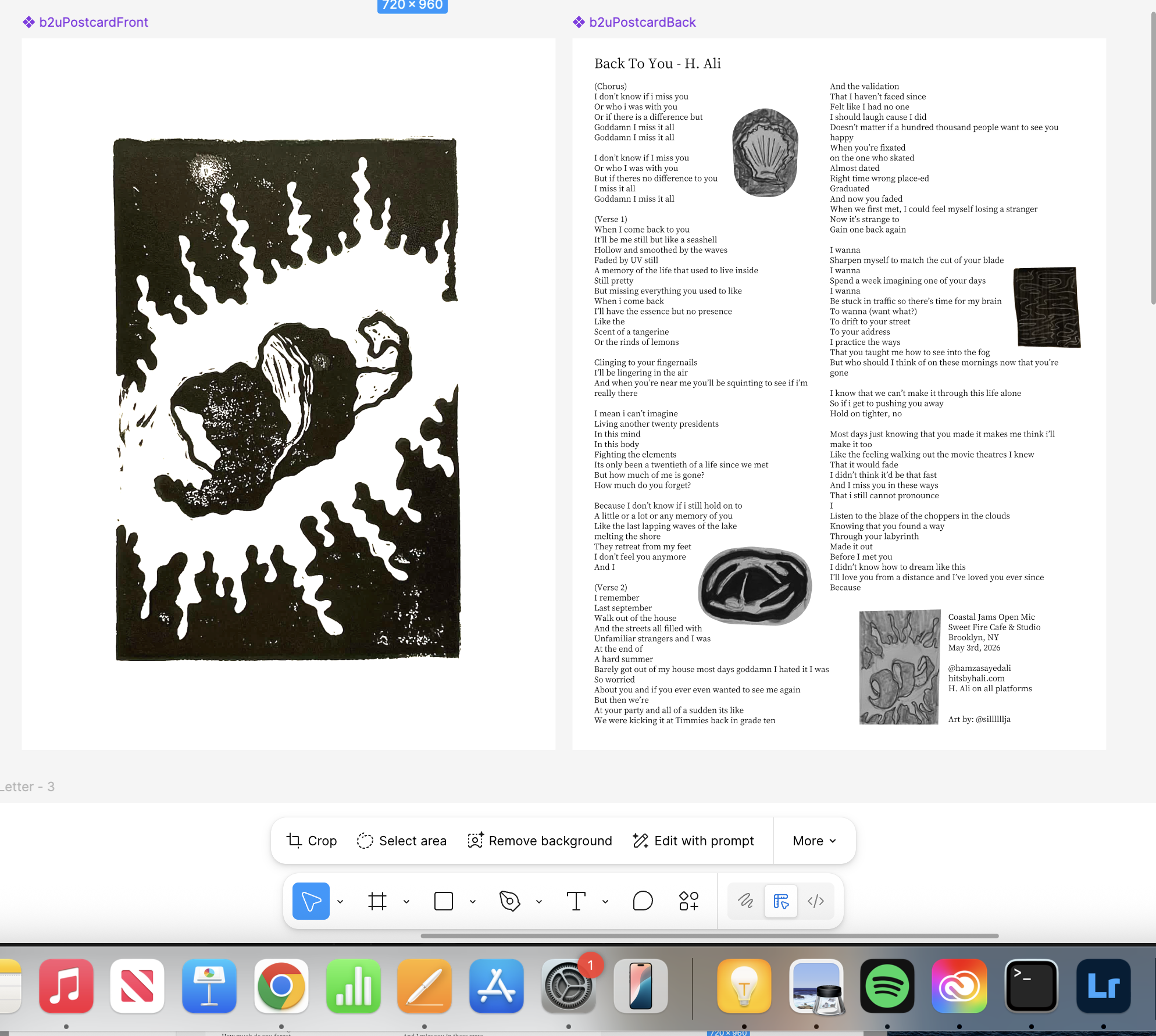Open Adobe Creative Cloud in Dock
This screenshot has width=1156, height=1036.
click(x=959, y=986)
